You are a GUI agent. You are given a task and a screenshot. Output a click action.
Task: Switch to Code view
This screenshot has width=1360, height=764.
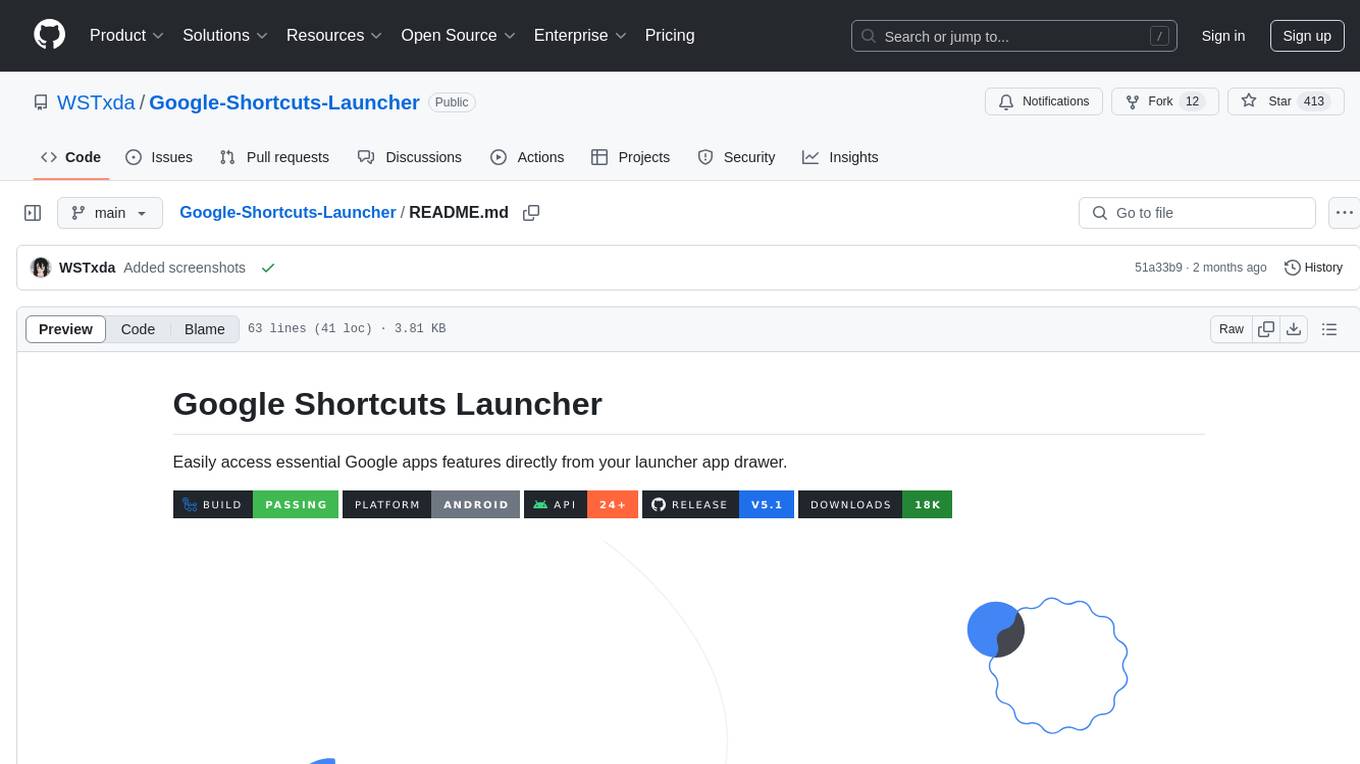pos(137,329)
